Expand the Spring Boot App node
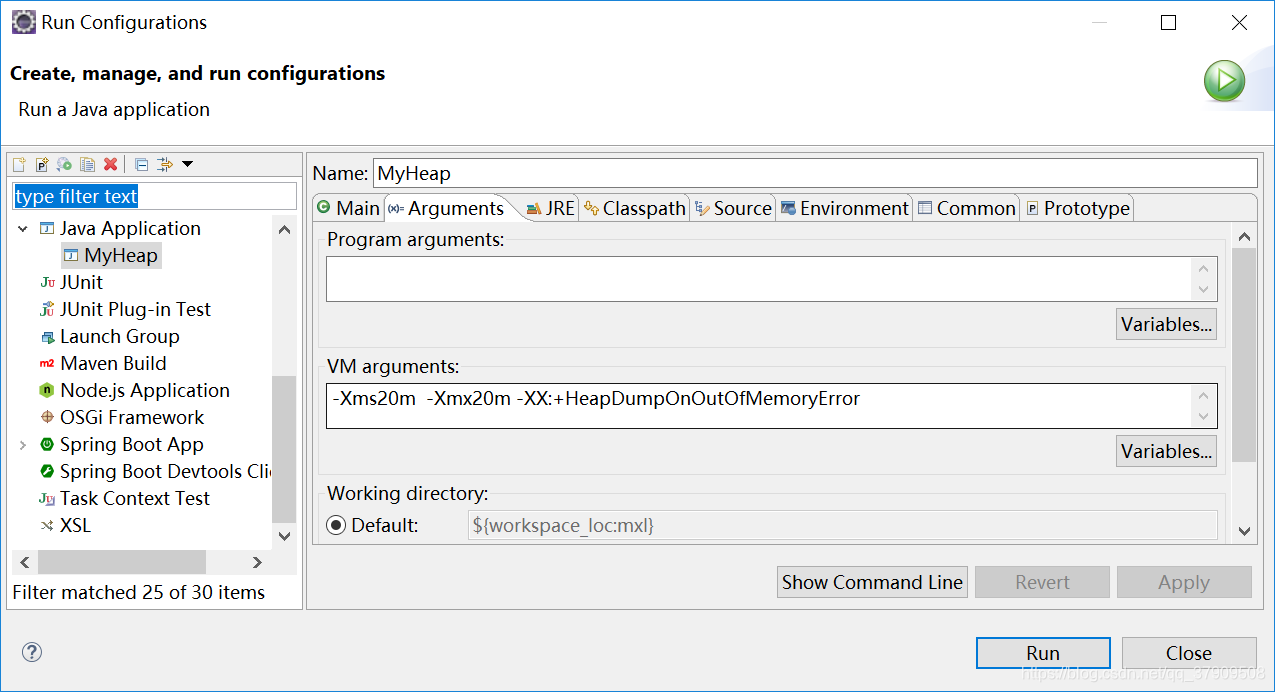Image resolution: width=1275 pixels, height=692 pixels. (23, 445)
